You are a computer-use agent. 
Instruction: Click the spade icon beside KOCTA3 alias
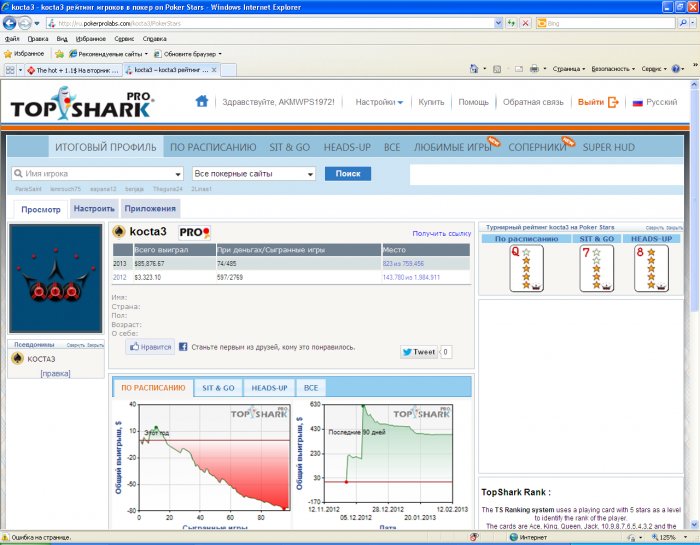coord(17,358)
